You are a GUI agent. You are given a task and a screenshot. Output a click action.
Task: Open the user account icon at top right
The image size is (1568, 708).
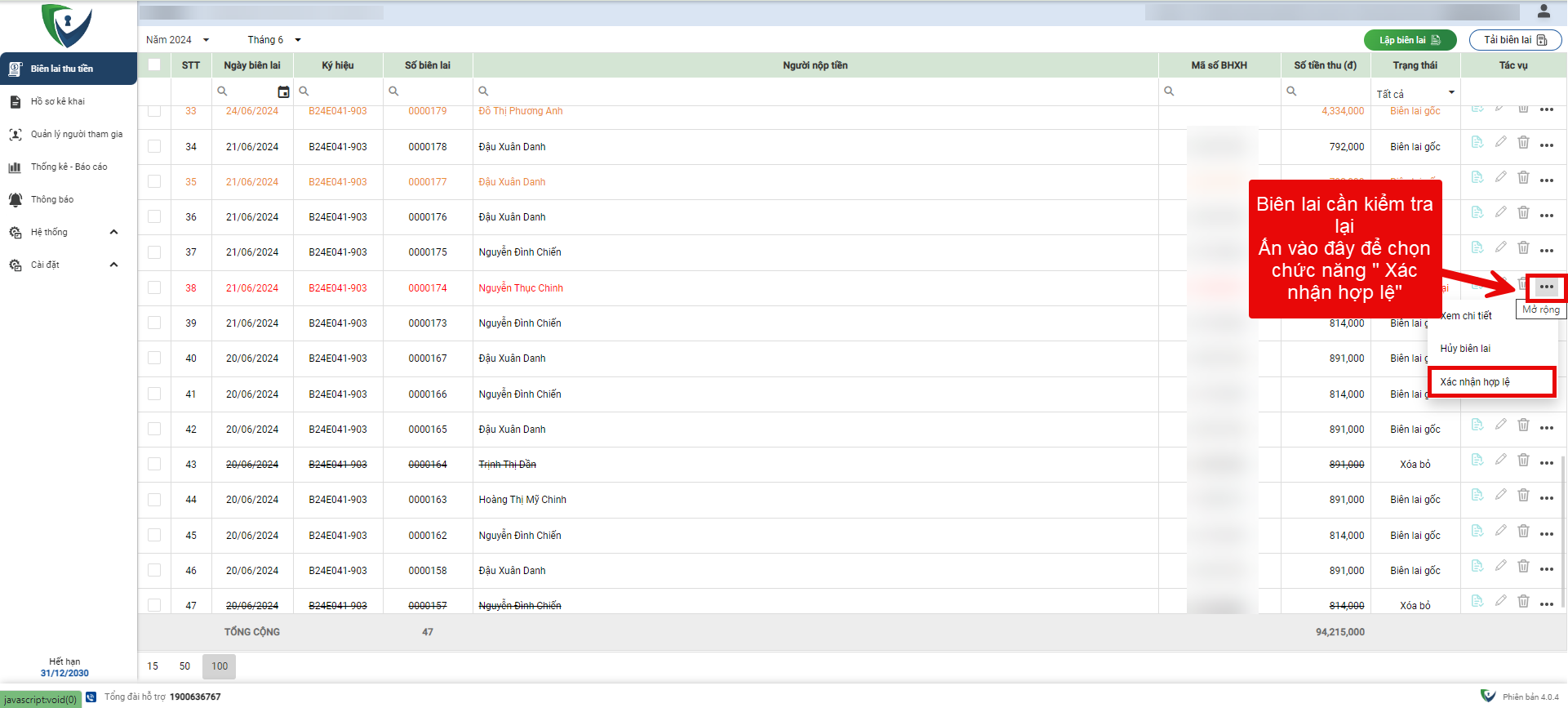1544,11
